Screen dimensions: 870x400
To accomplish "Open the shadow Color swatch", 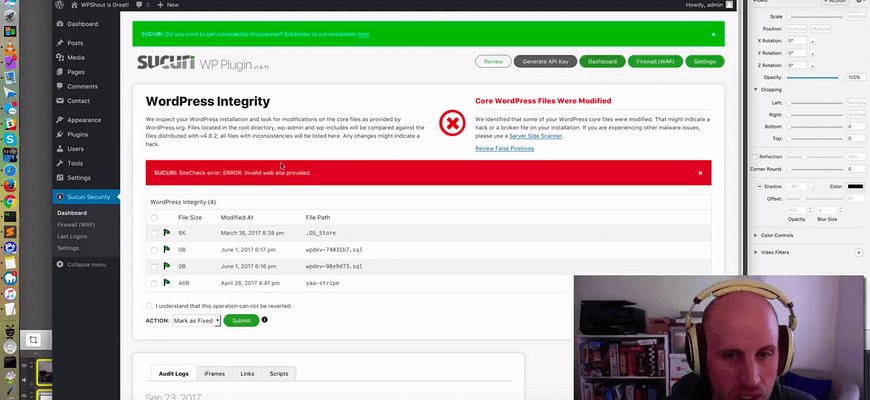I will pos(856,186).
